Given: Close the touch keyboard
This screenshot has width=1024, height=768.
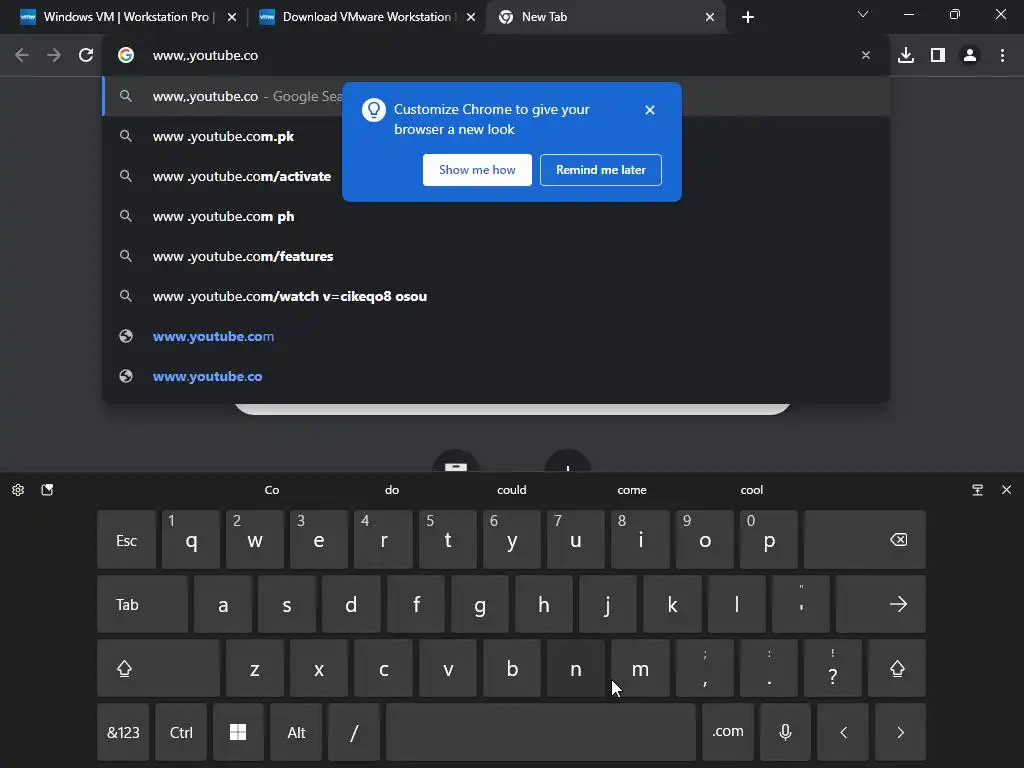Looking at the screenshot, I should (1006, 490).
